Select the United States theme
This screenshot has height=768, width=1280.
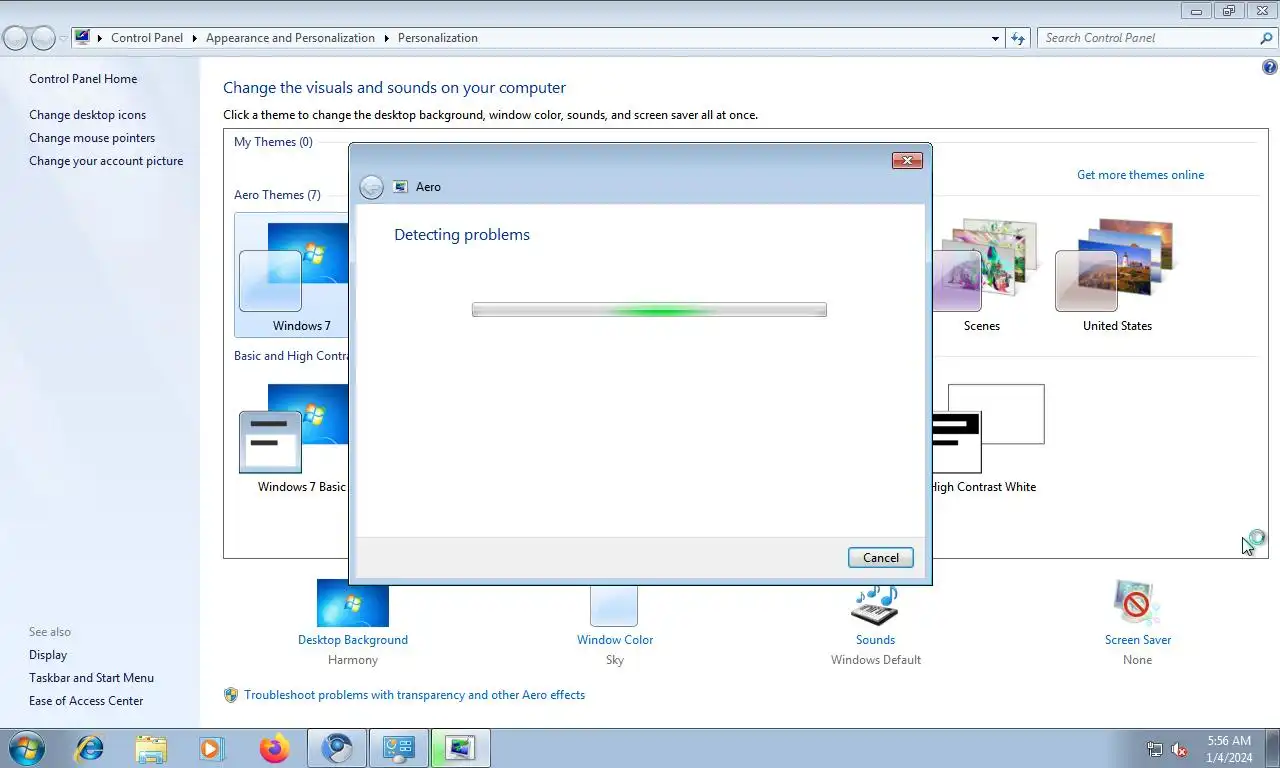[x=1117, y=275]
